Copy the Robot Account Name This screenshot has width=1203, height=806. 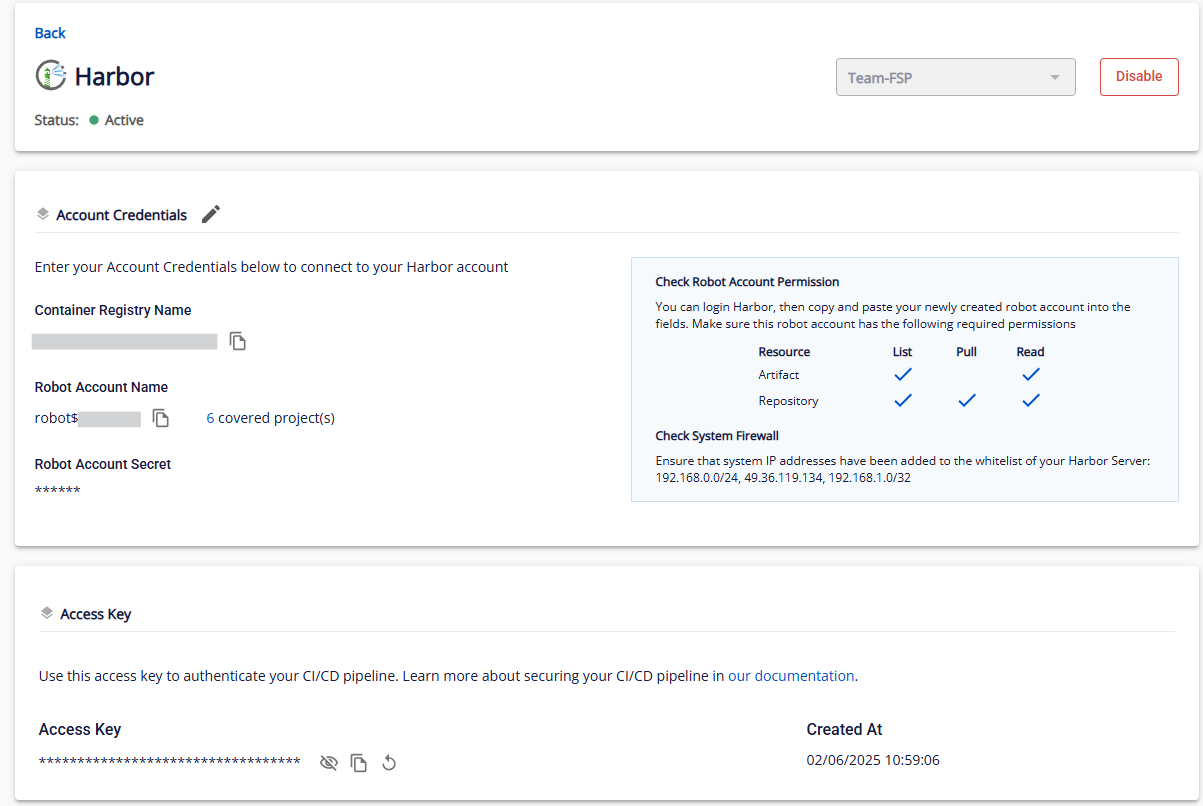coord(161,418)
